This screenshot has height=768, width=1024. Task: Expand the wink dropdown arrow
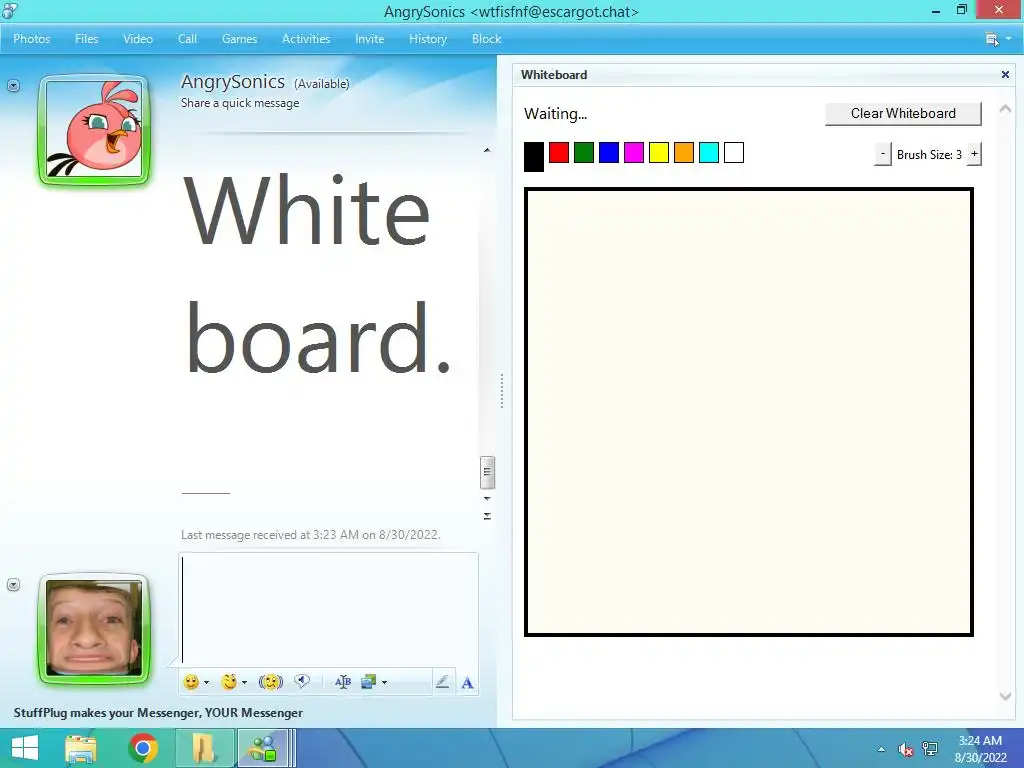(244, 683)
